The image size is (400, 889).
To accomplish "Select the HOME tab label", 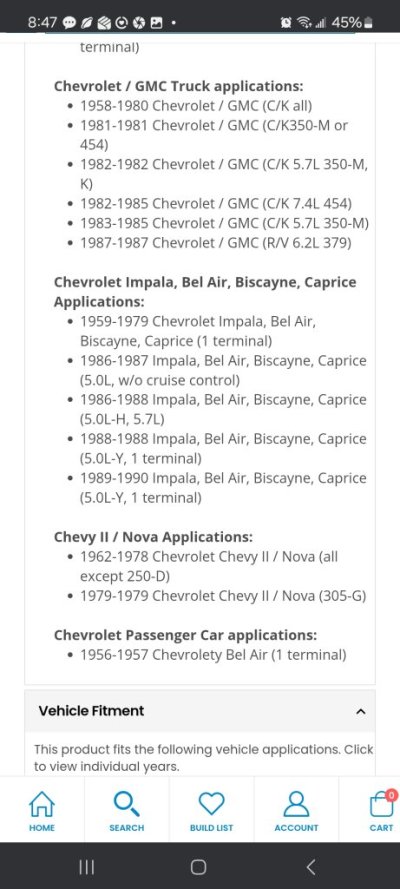I will 42,828.
